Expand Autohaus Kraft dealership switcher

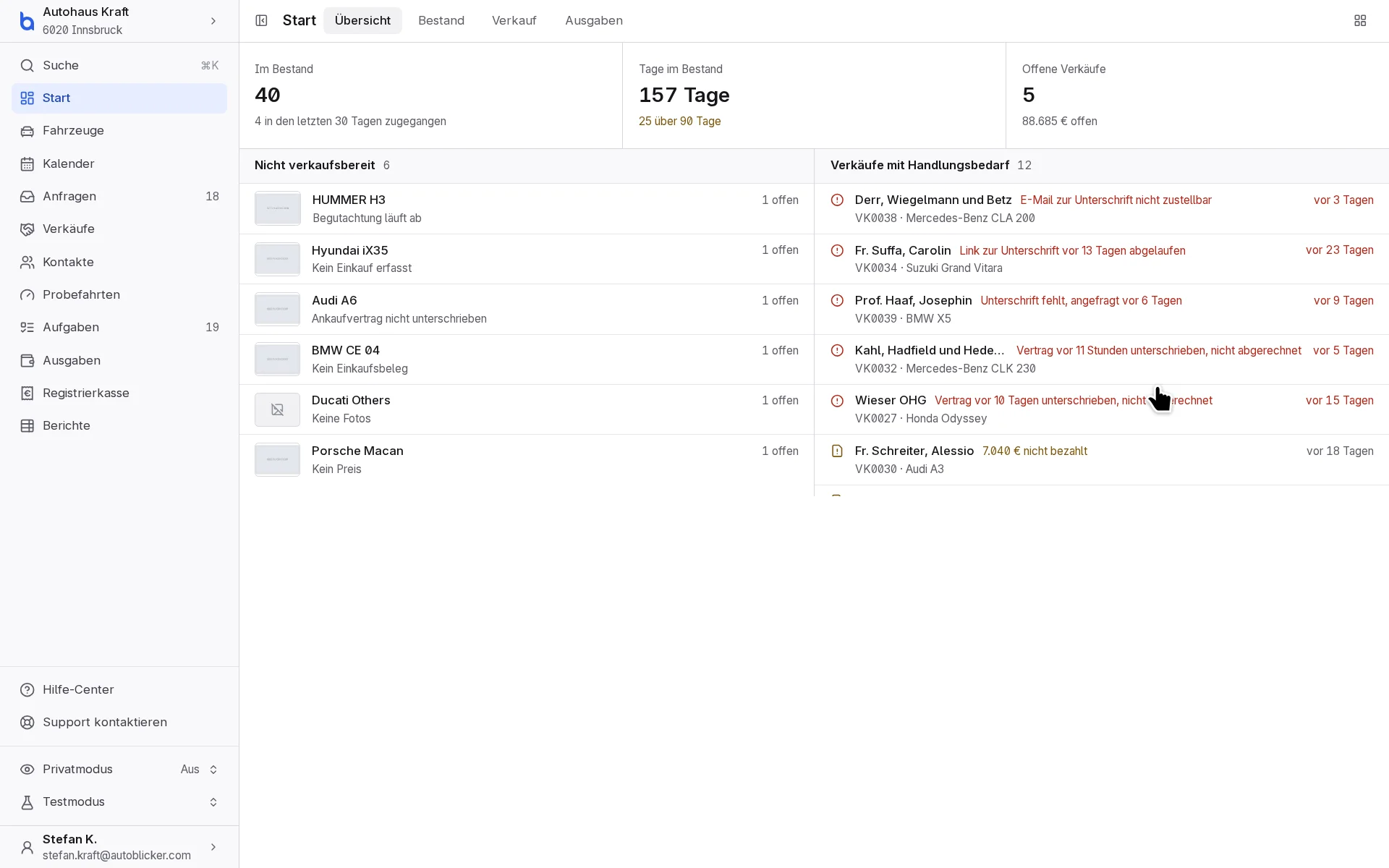coord(119,21)
